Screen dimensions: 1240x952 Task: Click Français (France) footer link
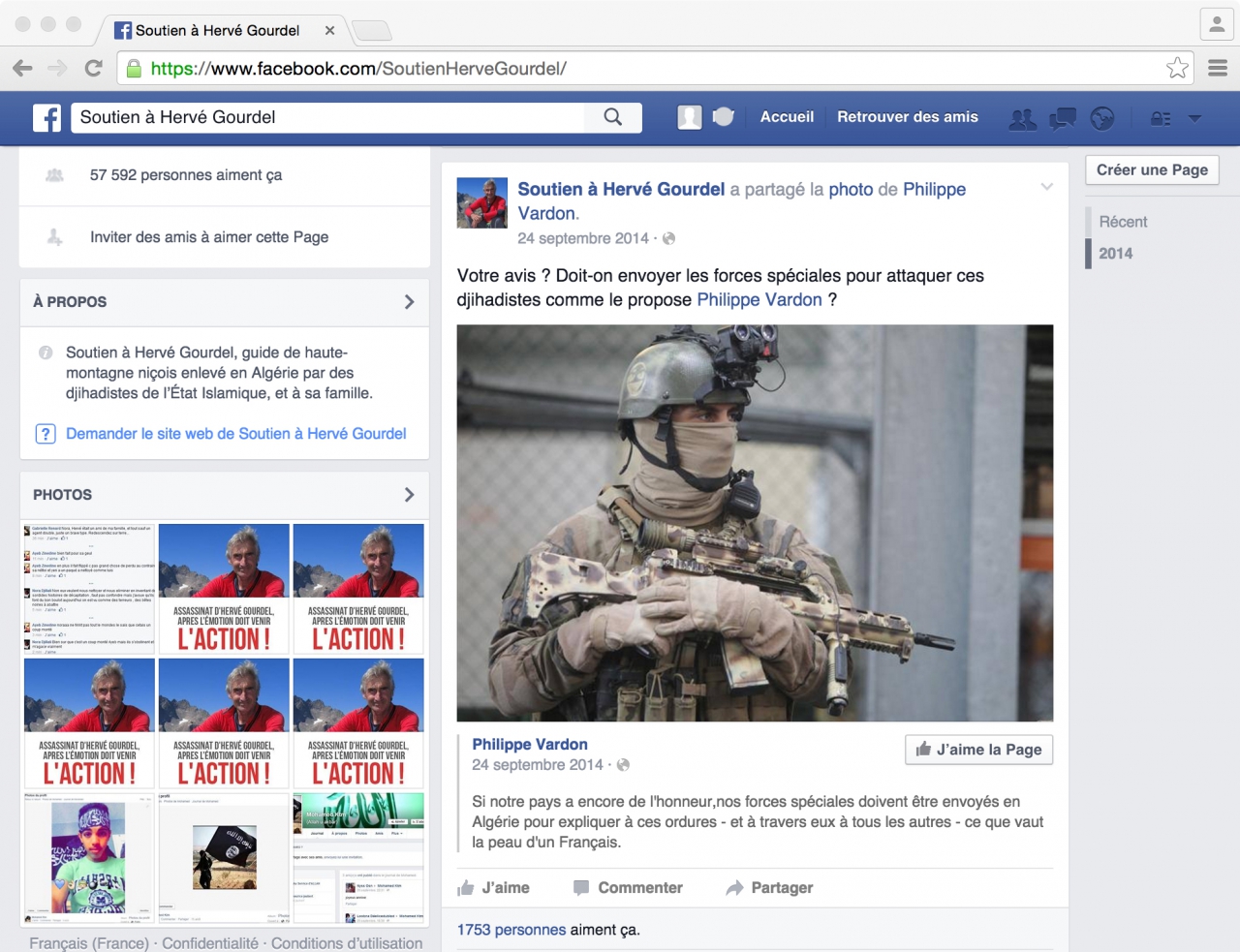89,943
